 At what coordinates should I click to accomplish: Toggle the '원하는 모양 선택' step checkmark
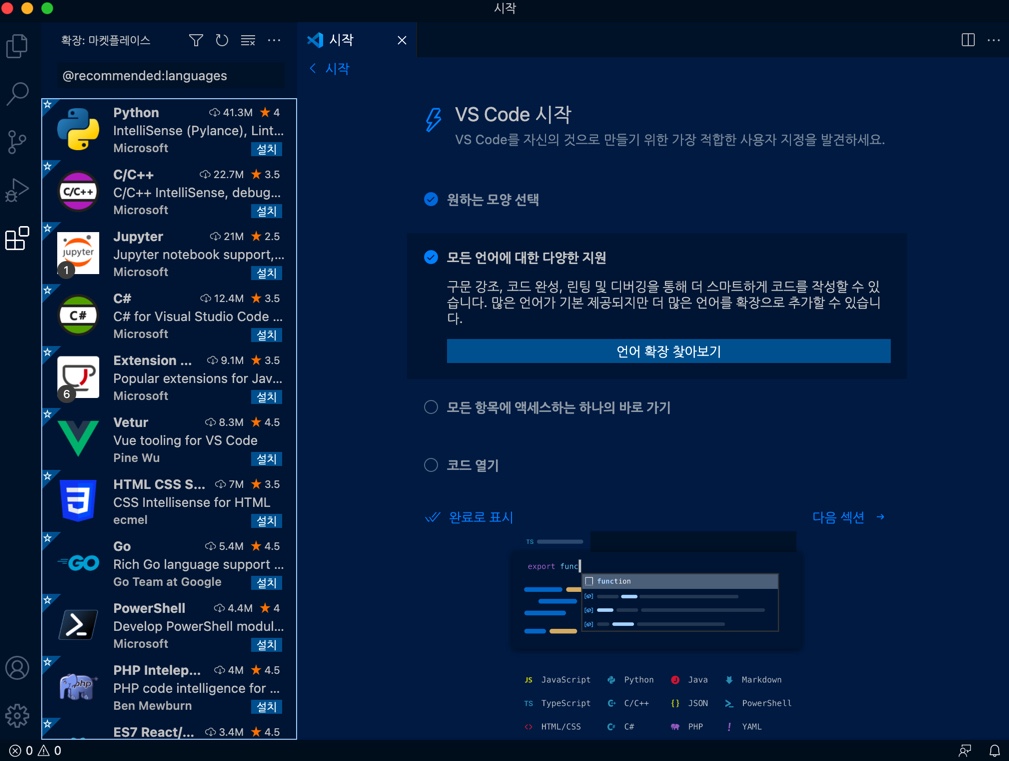(x=431, y=199)
